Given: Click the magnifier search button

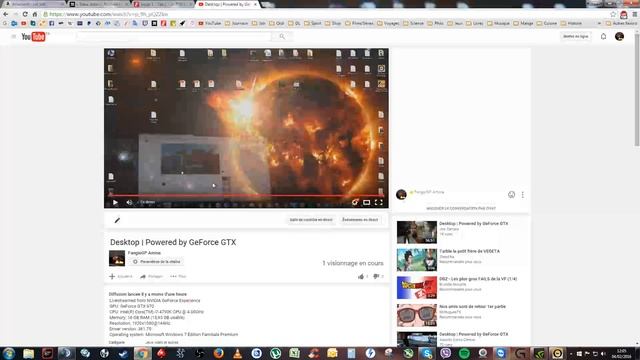Looking at the screenshot, I should [282, 36].
